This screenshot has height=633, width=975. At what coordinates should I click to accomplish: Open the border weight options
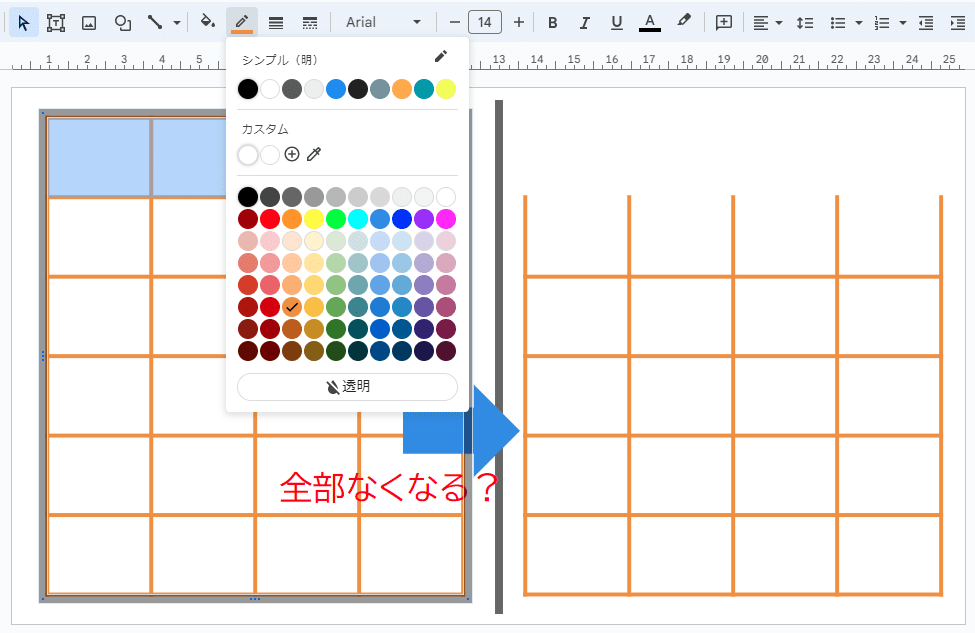tap(275, 23)
